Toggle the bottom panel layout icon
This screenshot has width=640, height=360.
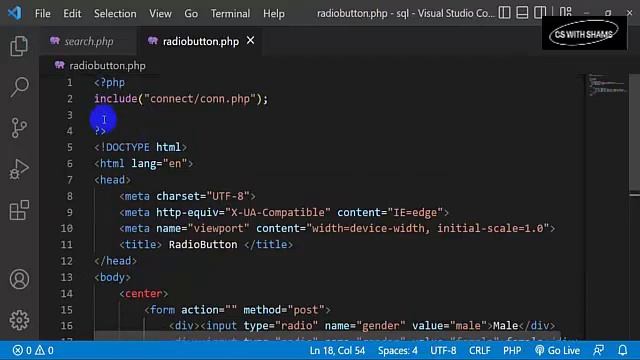(522, 13)
